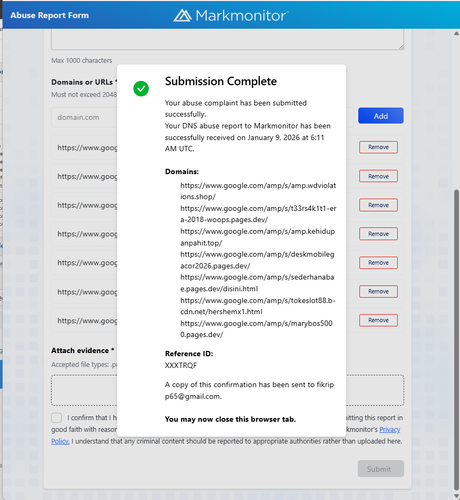
Task: Remove the second URL row entry
Action: (x=378, y=176)
